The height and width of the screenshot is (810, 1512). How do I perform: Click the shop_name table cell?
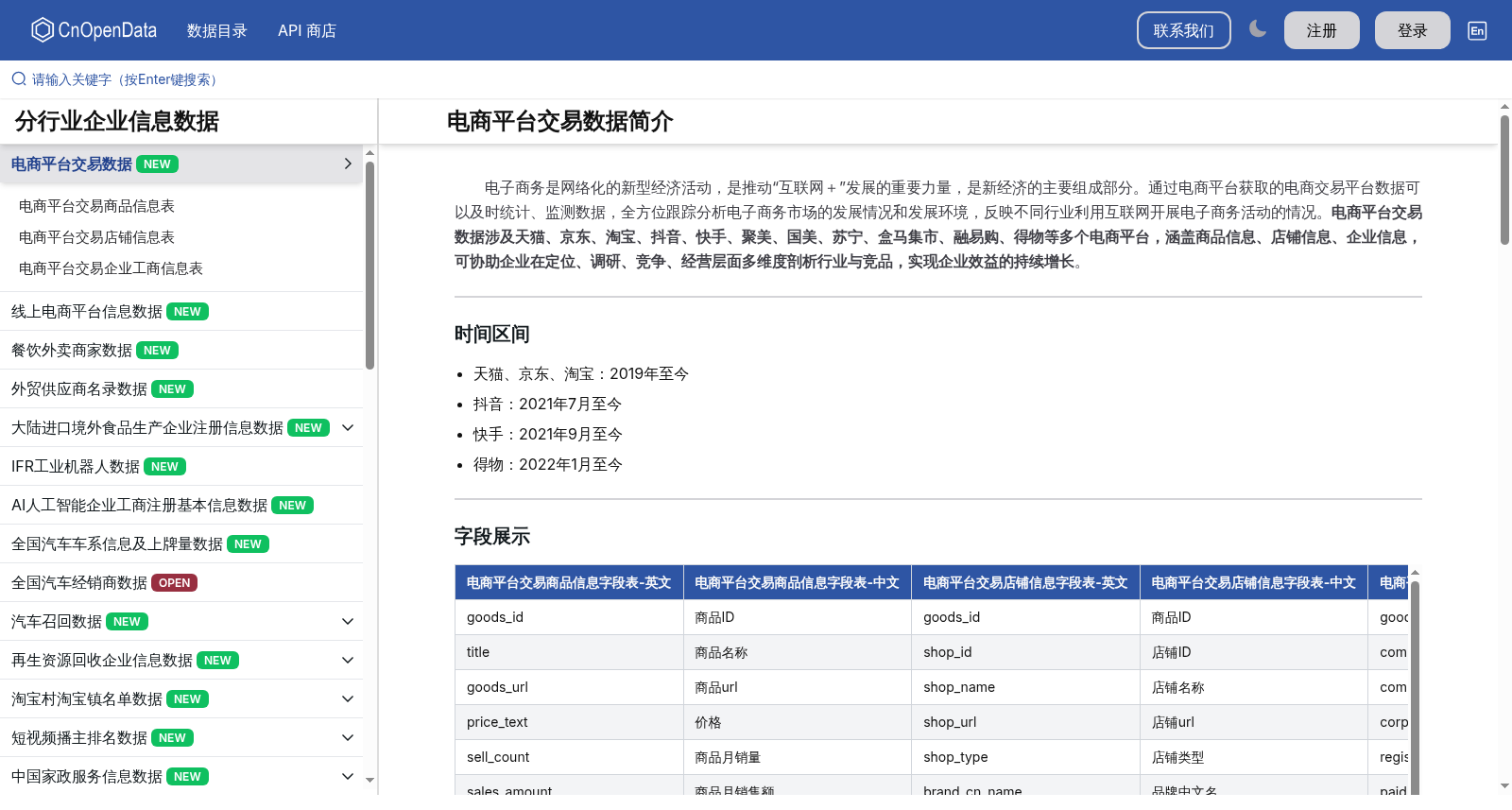1025,687
